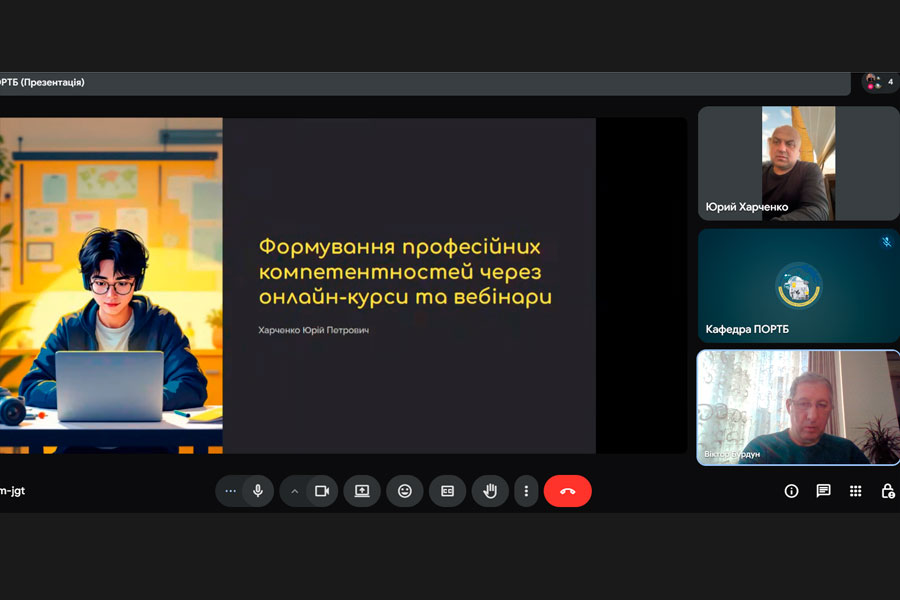Click Харченко Юрій Петрович subtitle text
Image resolution: width=900 pixels, height=600 pixels.
313,330
